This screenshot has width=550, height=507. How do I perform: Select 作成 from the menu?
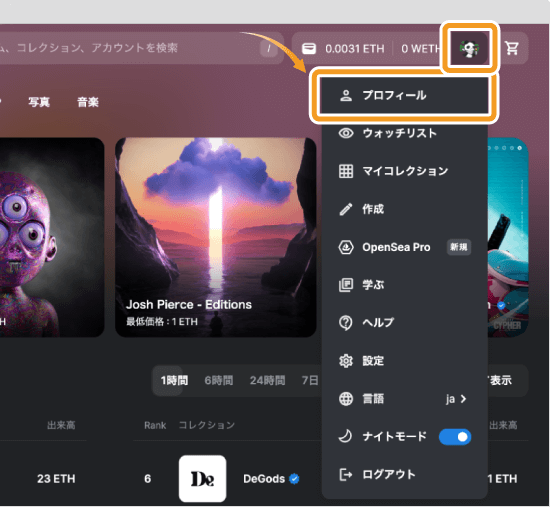coord(404,209)
